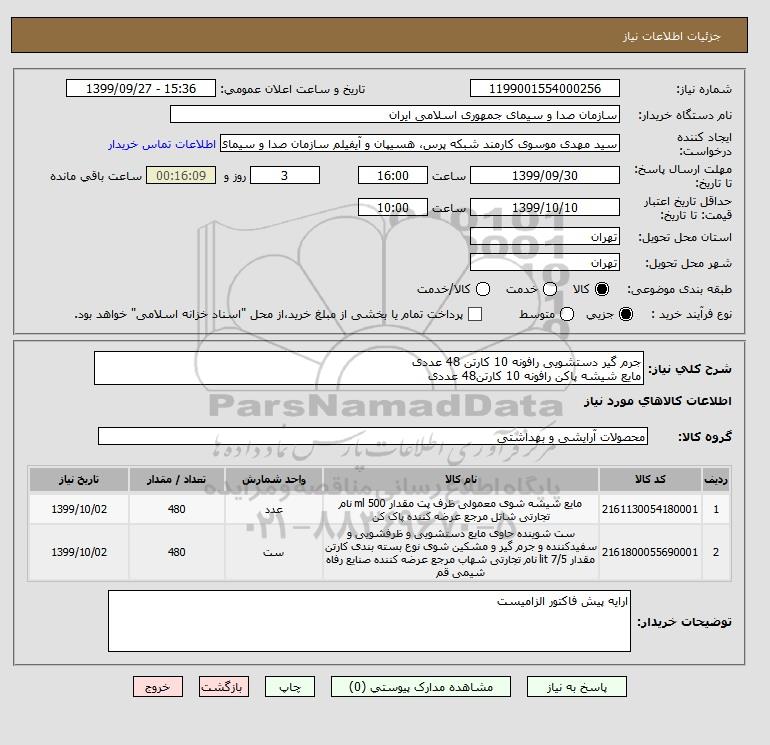Click the واحد شمارش column header
Image resolution: width=770 pixels, height=745 pixels.
coord(274,479)
